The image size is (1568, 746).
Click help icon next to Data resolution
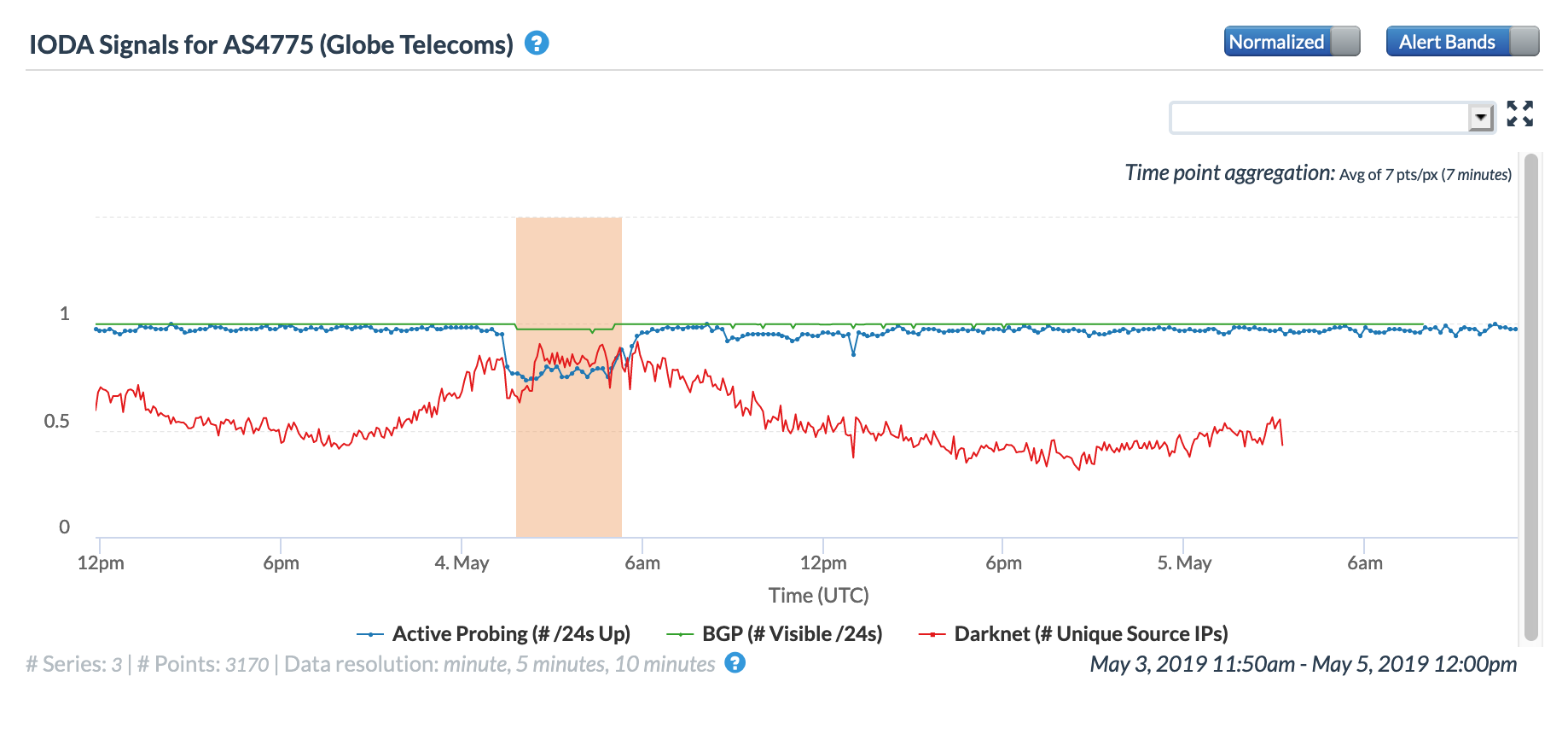(x=735, y=663)
